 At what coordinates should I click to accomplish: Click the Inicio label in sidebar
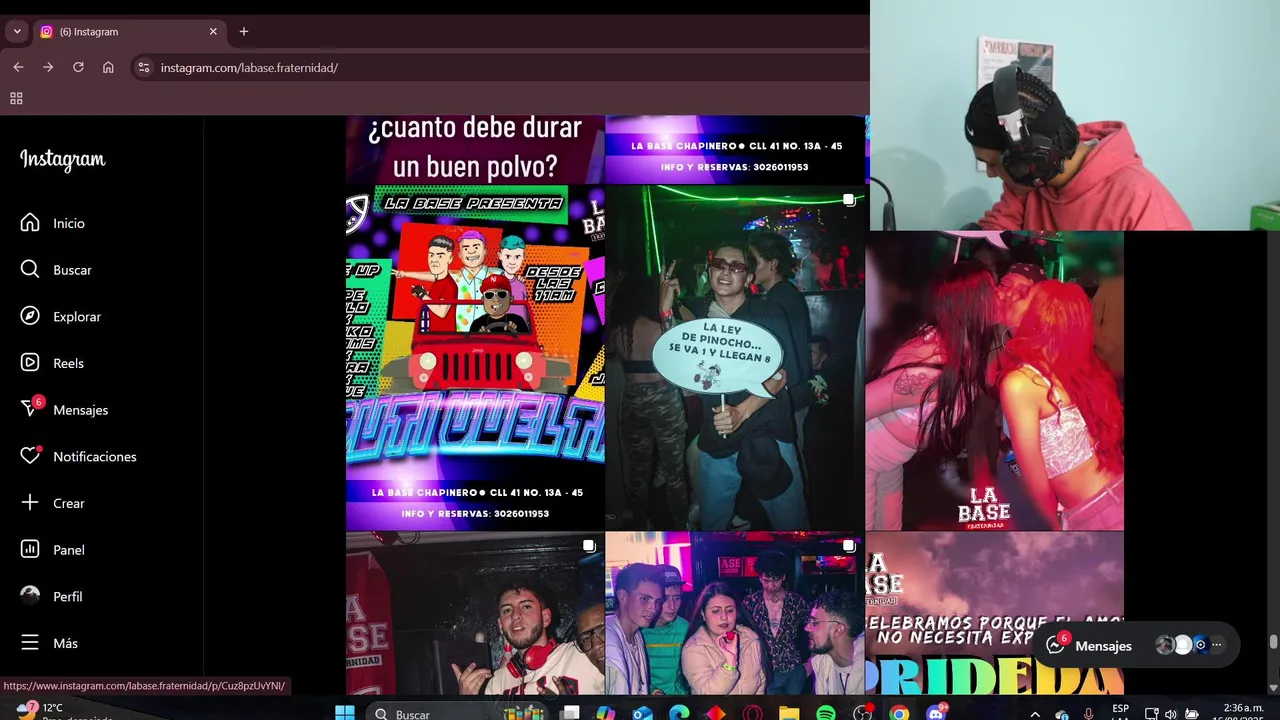(x=69, y=223)
